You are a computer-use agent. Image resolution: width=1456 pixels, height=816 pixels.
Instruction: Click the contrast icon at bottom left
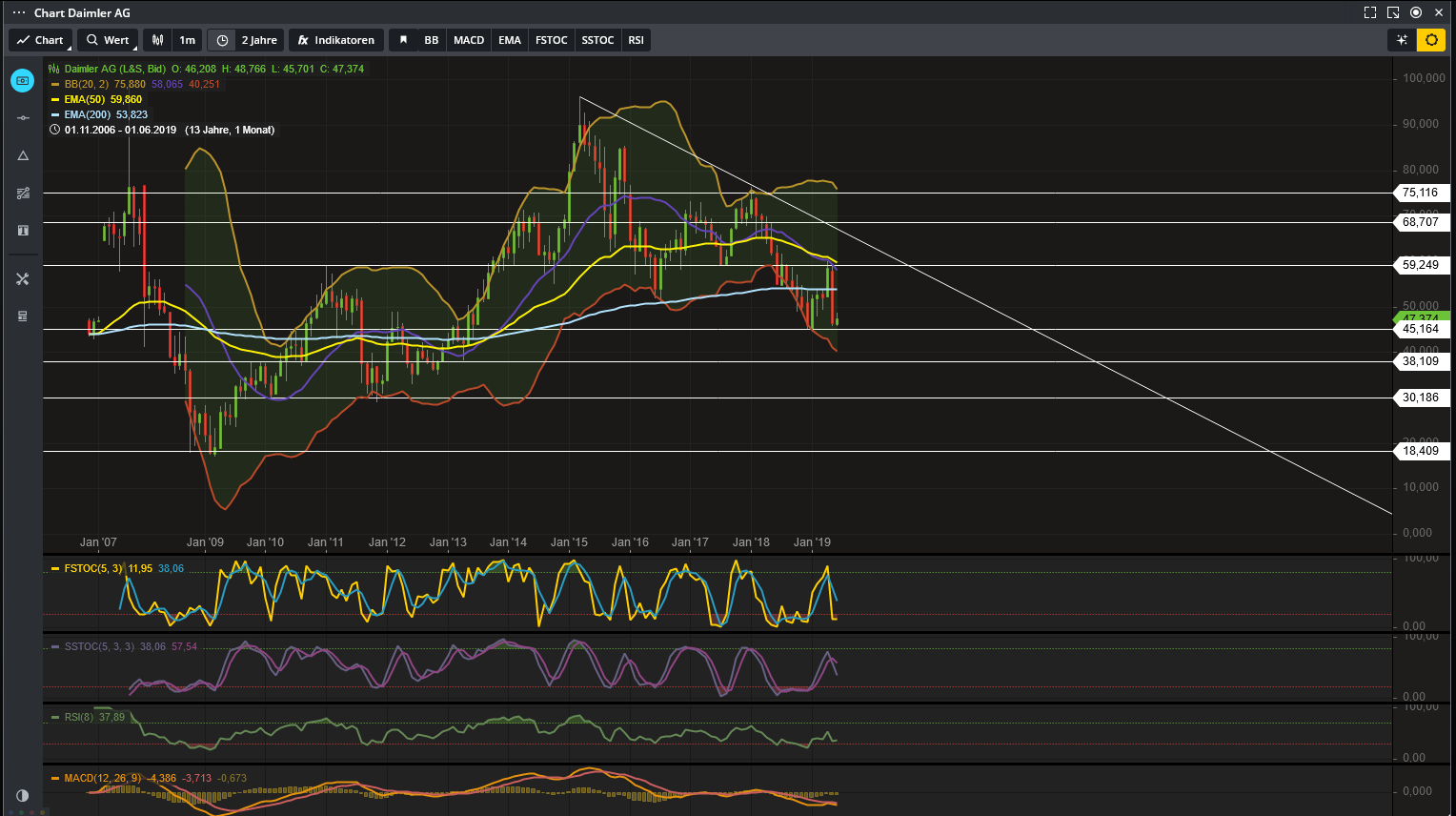click(23, 795)
